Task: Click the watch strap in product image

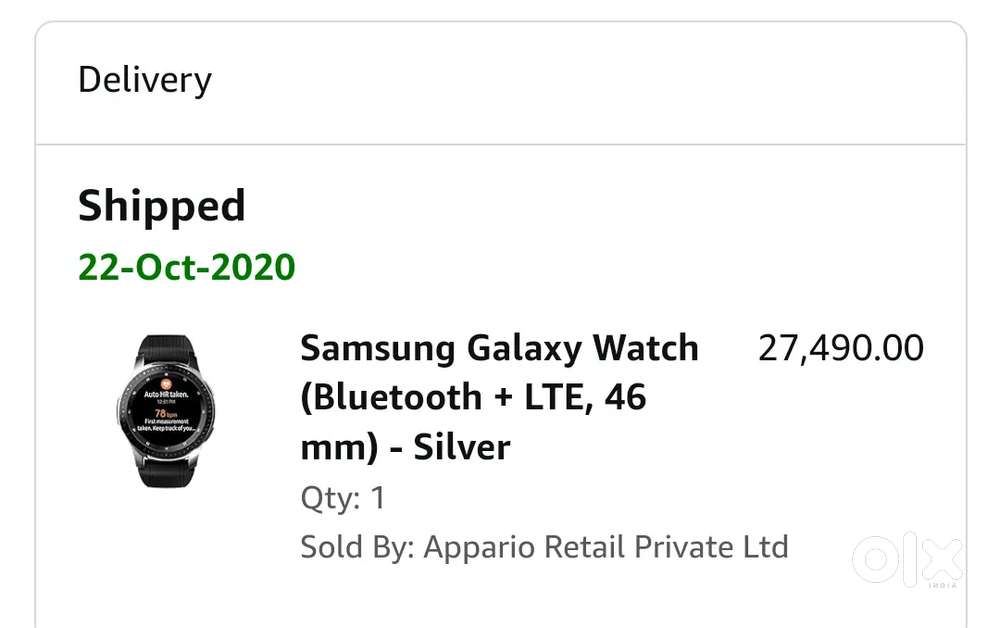Action: pos(166,349)
